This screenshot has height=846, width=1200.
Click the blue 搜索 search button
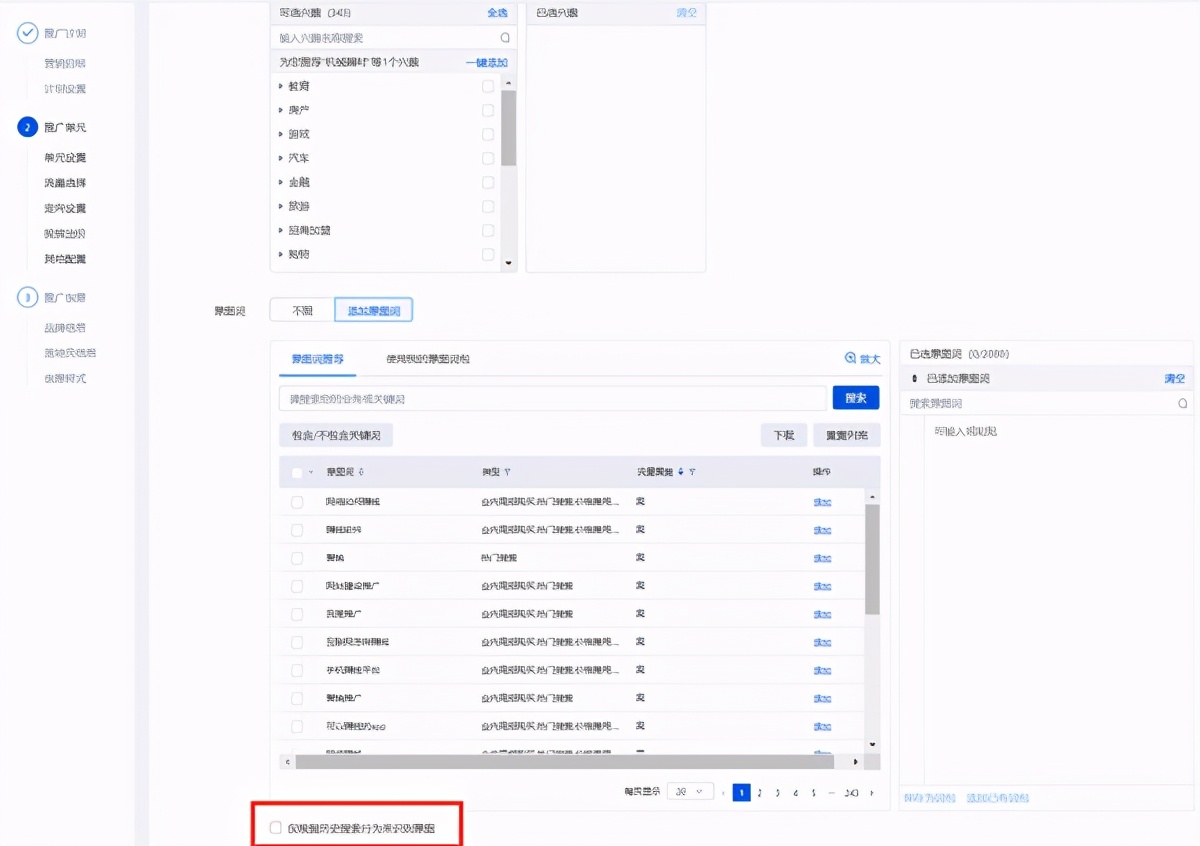[x=855, y=397]
